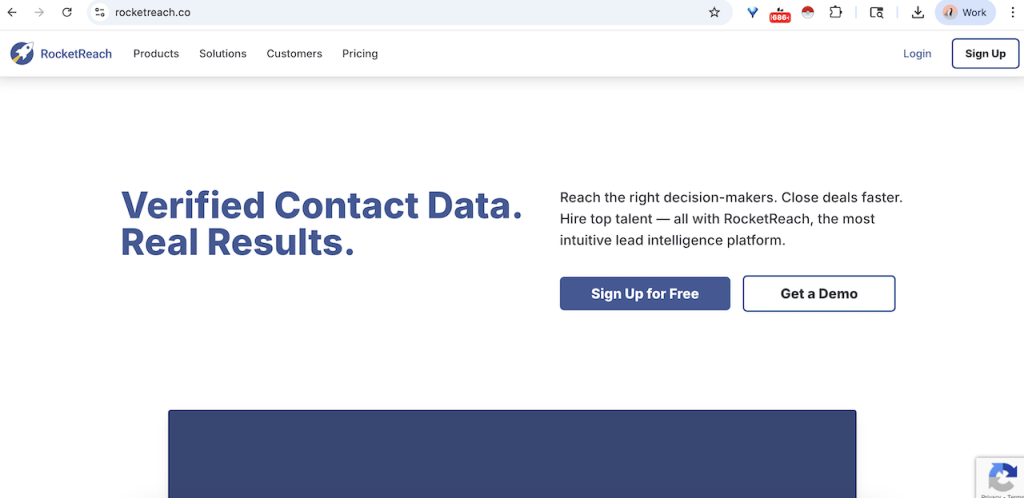The image size is (1024, 498).
Task: Open the Customers nav item
Action: [x=294, y=54]
